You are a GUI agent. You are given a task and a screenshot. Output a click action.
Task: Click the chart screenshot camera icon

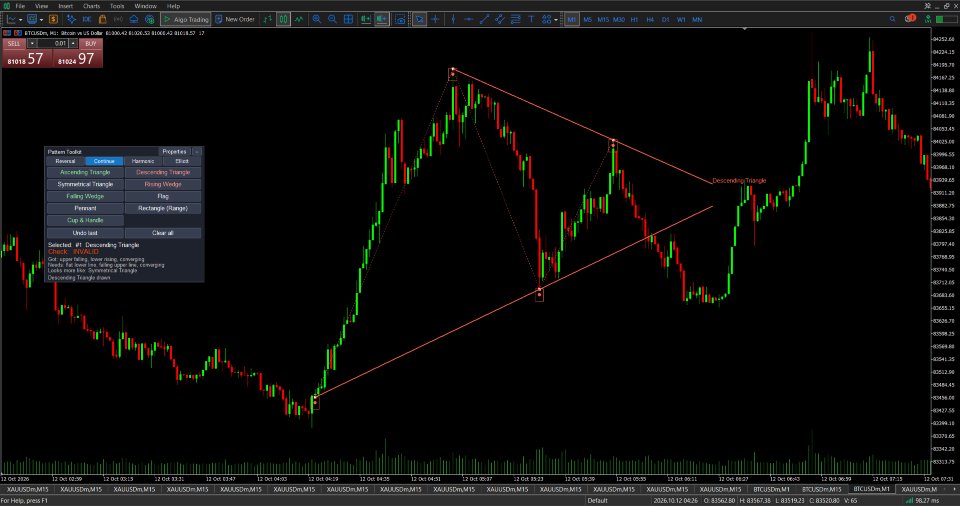tap(400, 20)
